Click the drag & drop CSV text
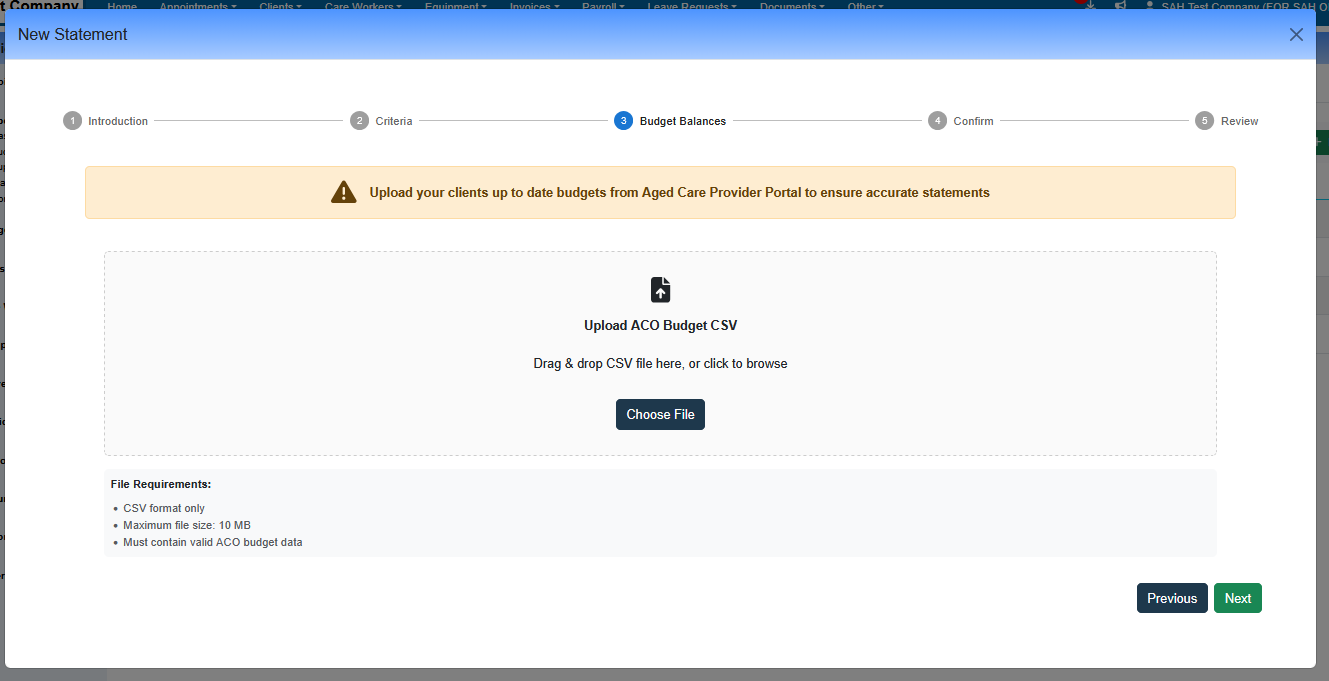This screenshot has height=681, width=1329. pyautogui.click(x=660, y=364)
